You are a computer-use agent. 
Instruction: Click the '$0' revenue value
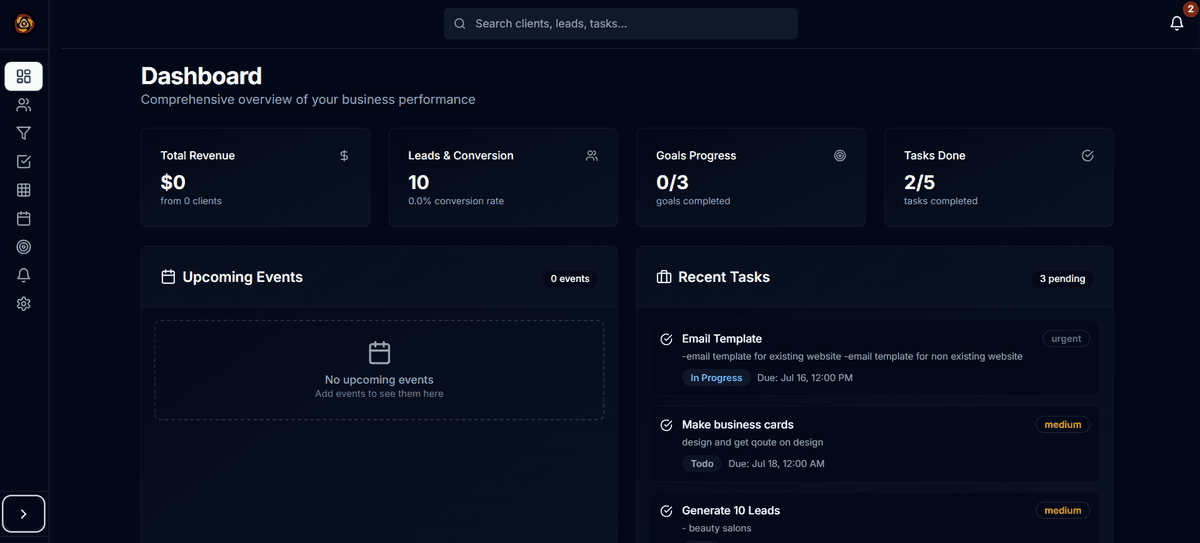[173, 182]
